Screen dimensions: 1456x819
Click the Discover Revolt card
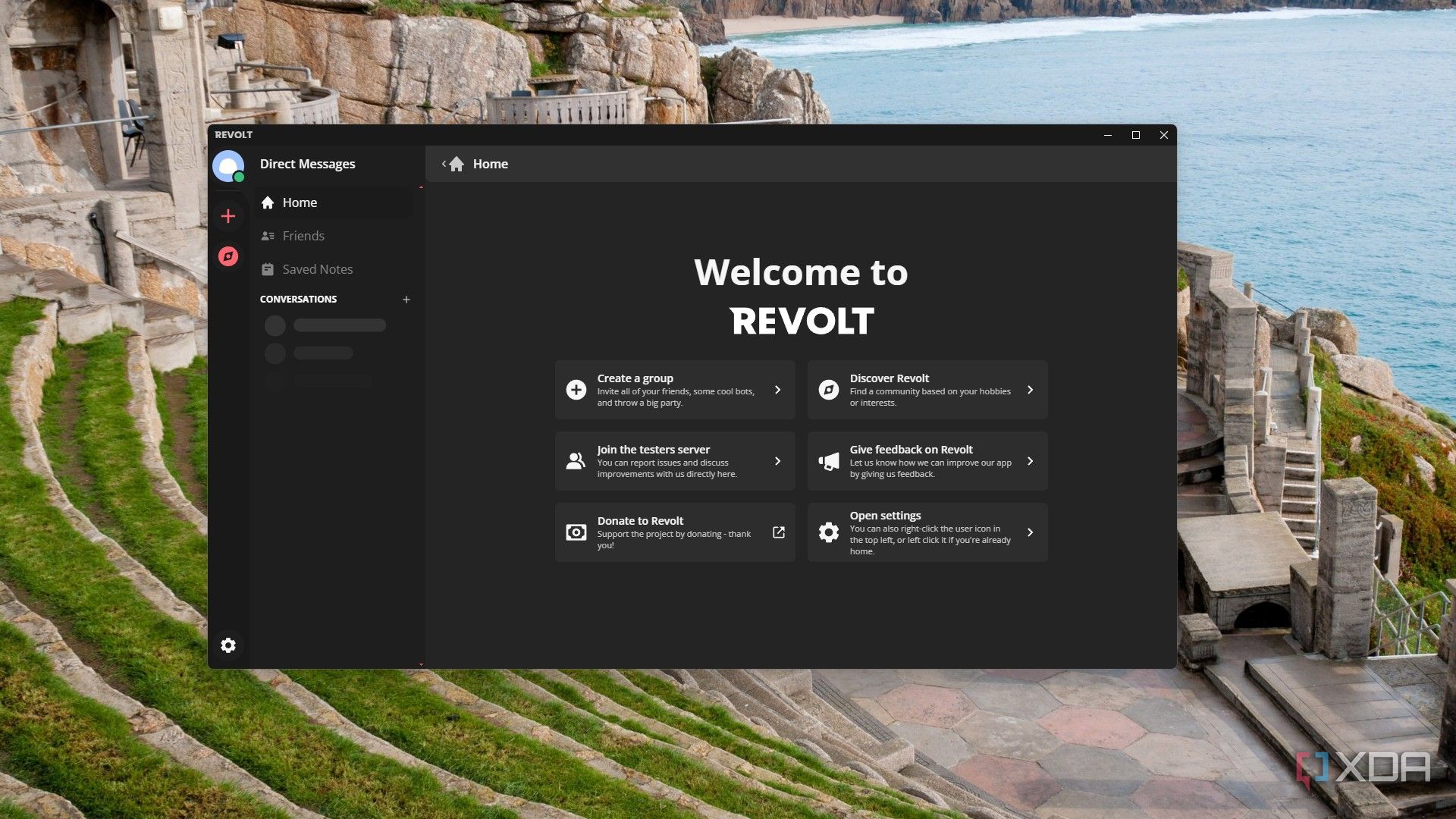coord(927,390)
